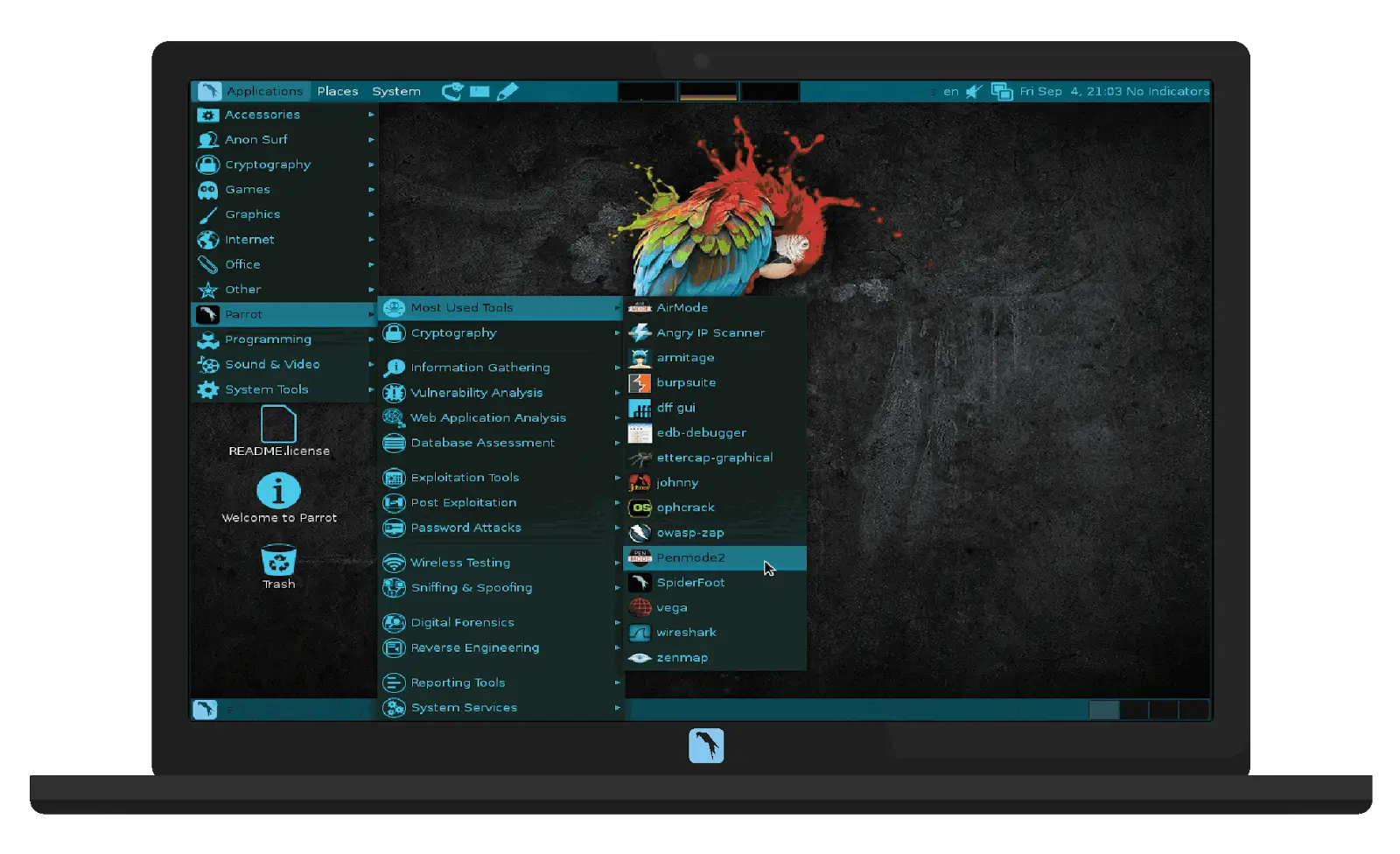The height and width of the screenshot is (854, 1400).
Task: Click the network connection icon in the top panel
Action: [x=1002, y=91]
